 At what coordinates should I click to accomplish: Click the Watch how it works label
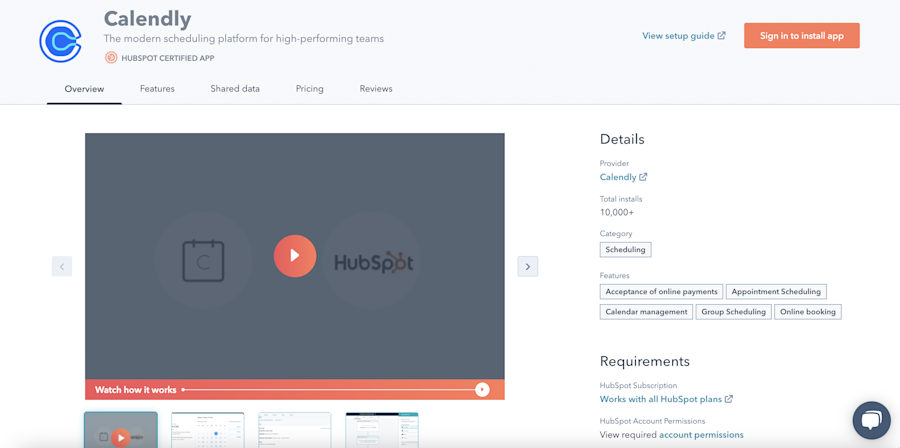(x=135, y=389)
